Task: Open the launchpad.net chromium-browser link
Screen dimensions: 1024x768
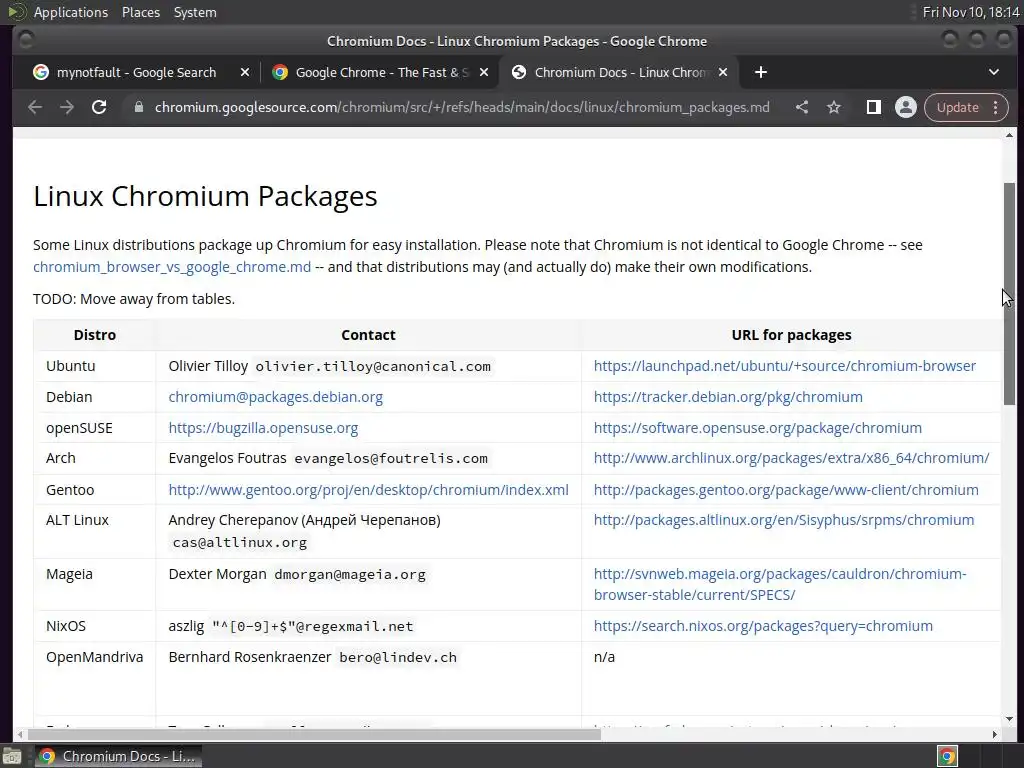Action: pos(784,366)
